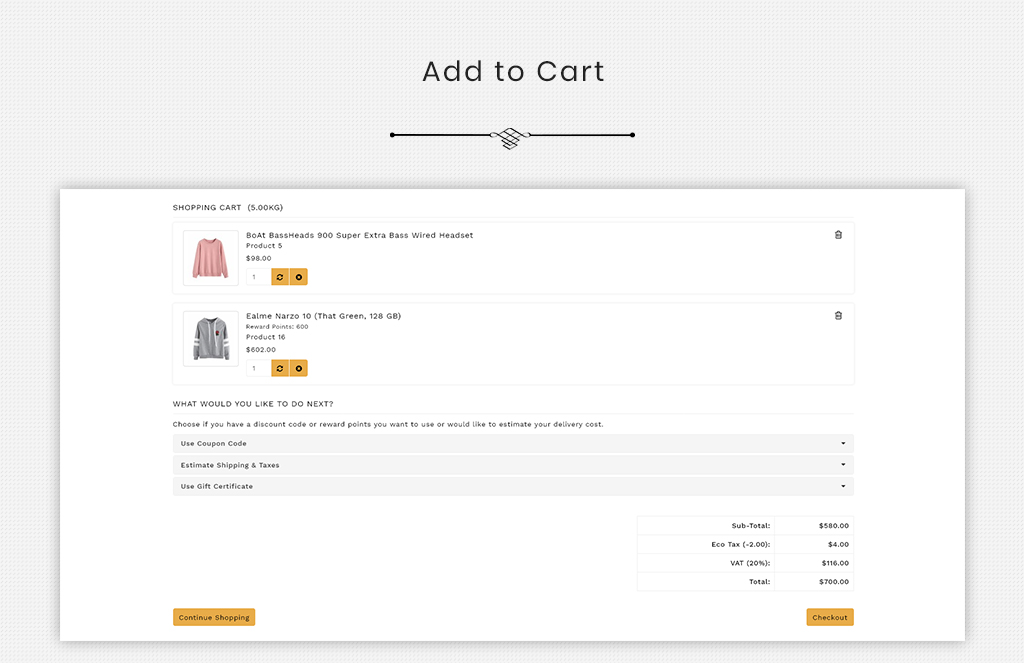
Task: Update quantity for Ealme Narzo 10 item
Action: [280, 368]
